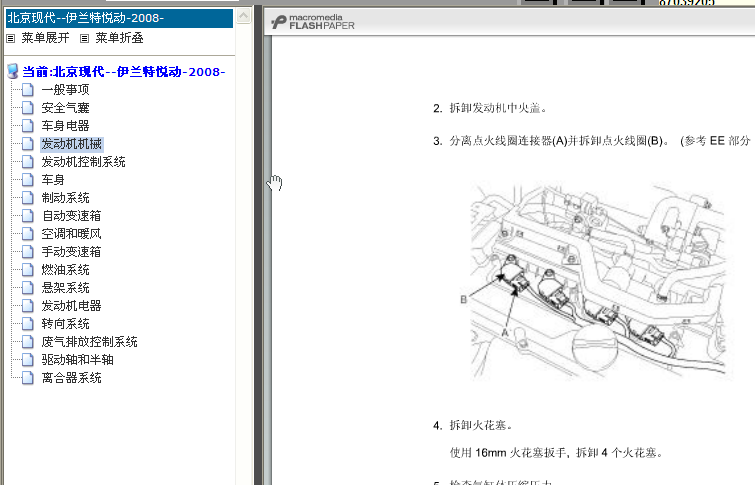Screen dimensions: 755x485
Task: Open the 发动机电器 tree item
Action: [71, 306]
